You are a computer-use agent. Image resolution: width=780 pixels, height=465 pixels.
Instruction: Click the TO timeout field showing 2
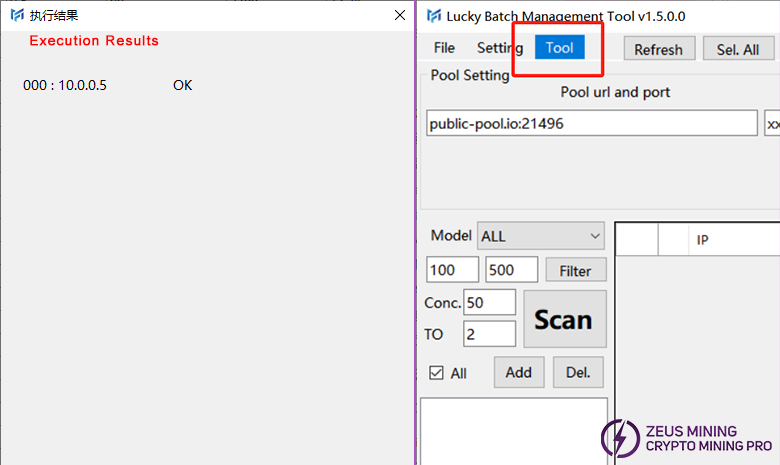(489, 334)
